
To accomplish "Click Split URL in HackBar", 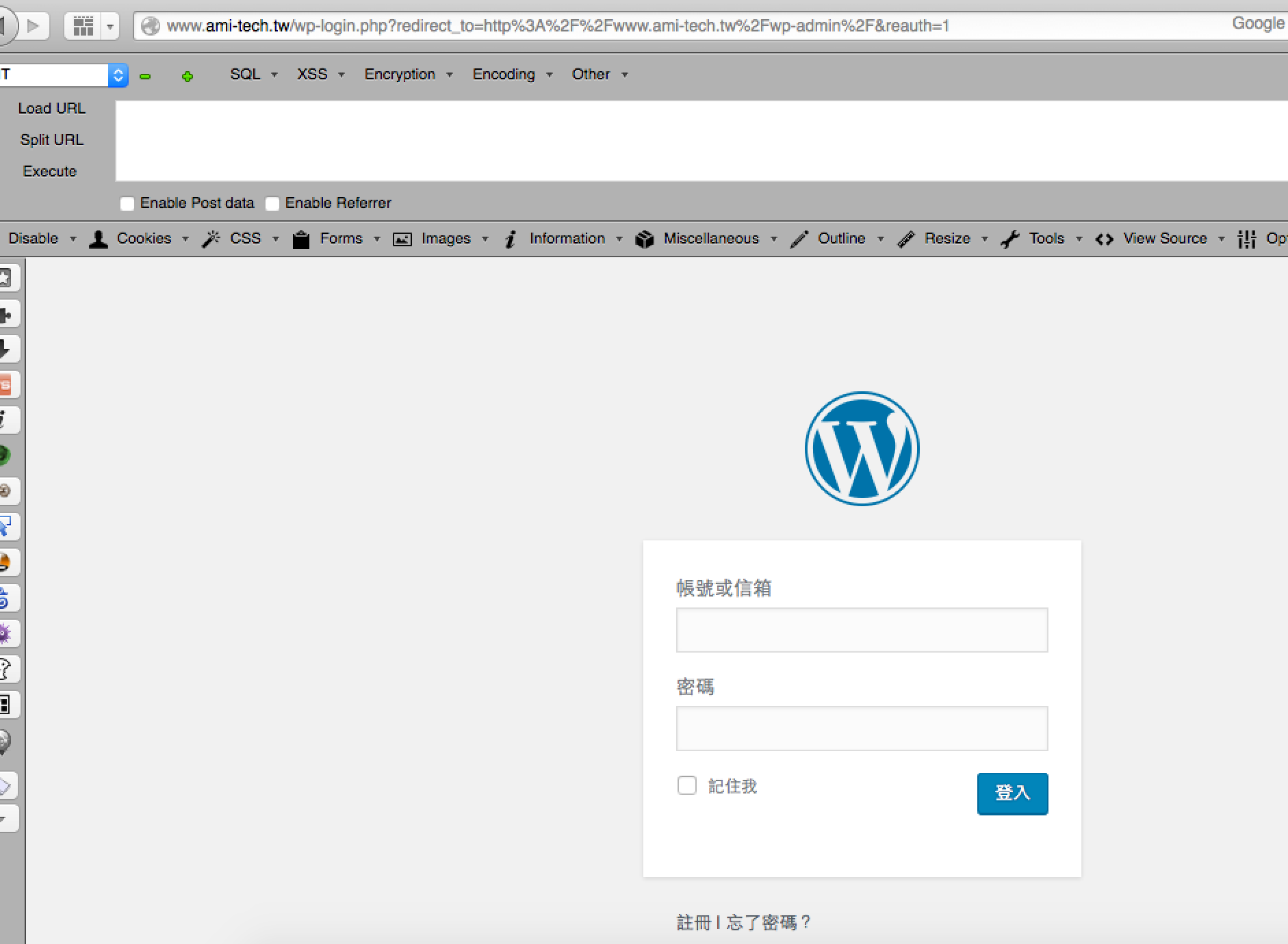I will coord(52,140).
